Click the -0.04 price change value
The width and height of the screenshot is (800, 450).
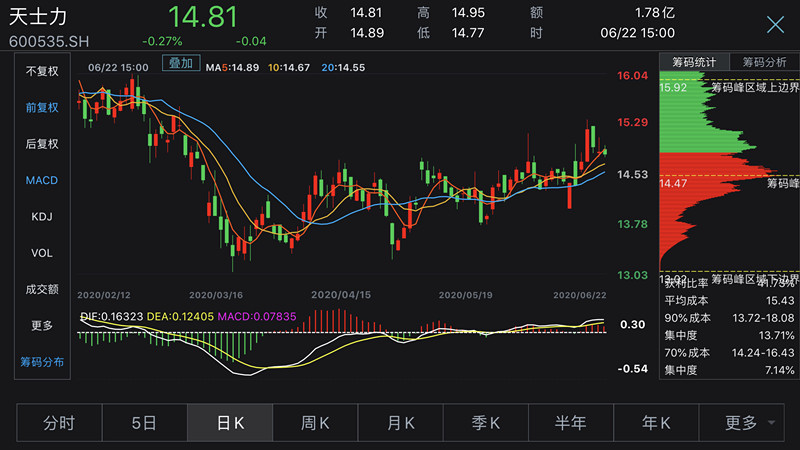(x=251, y=41)
